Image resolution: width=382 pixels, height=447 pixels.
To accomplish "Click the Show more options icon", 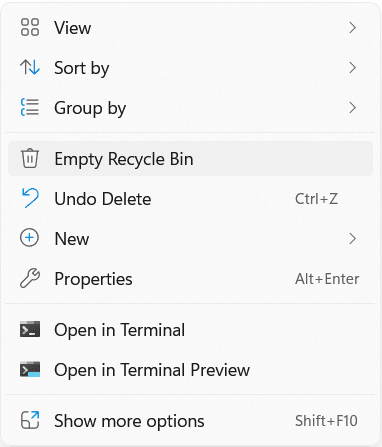I will (x=30, y=420).
